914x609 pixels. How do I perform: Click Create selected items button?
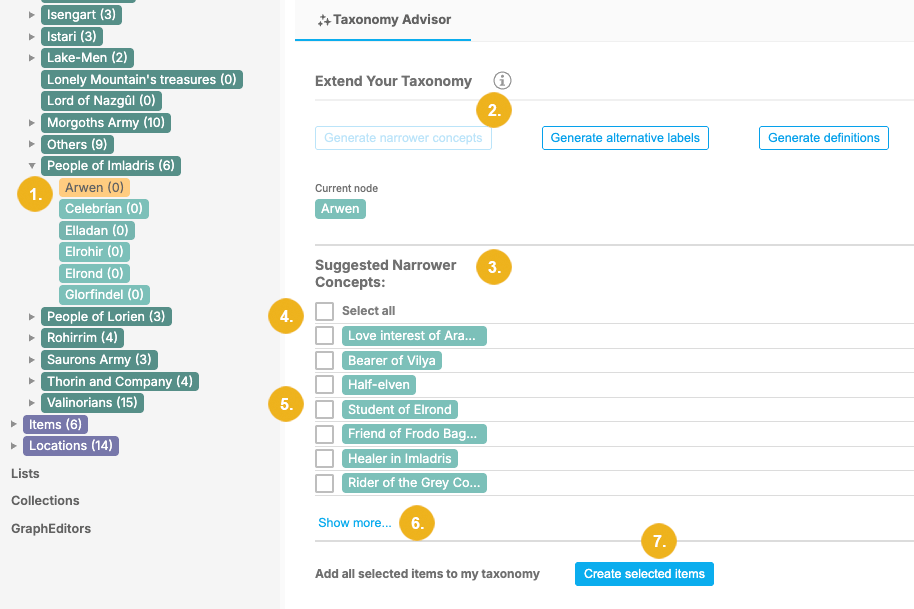644,574
